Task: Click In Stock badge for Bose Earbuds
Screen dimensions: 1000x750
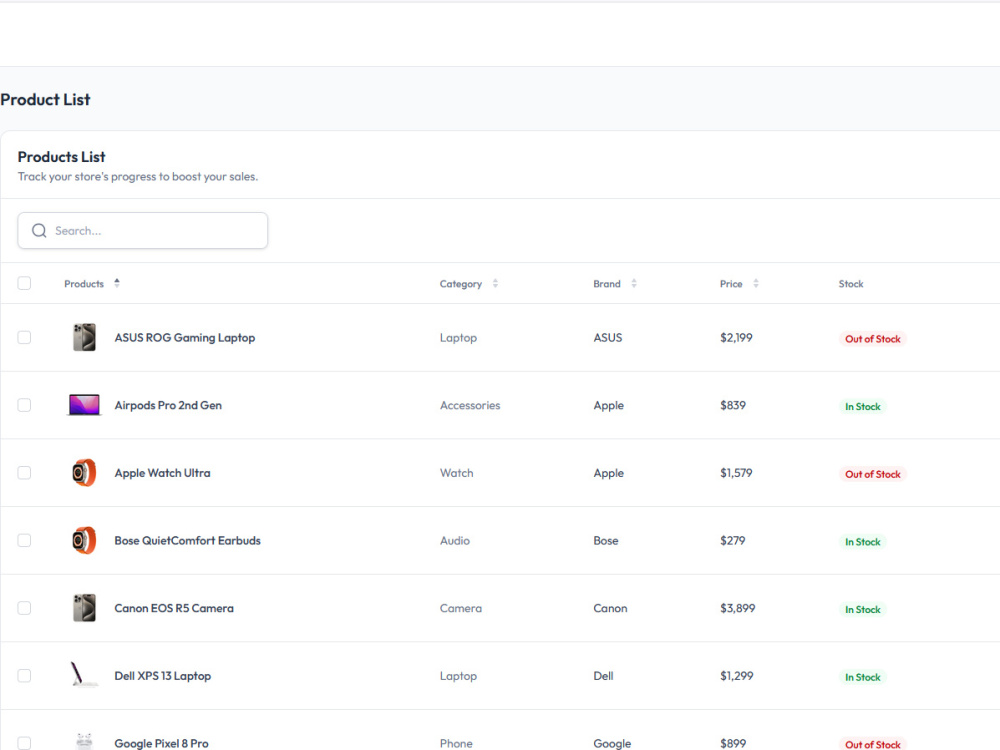Action: (862, 541)
